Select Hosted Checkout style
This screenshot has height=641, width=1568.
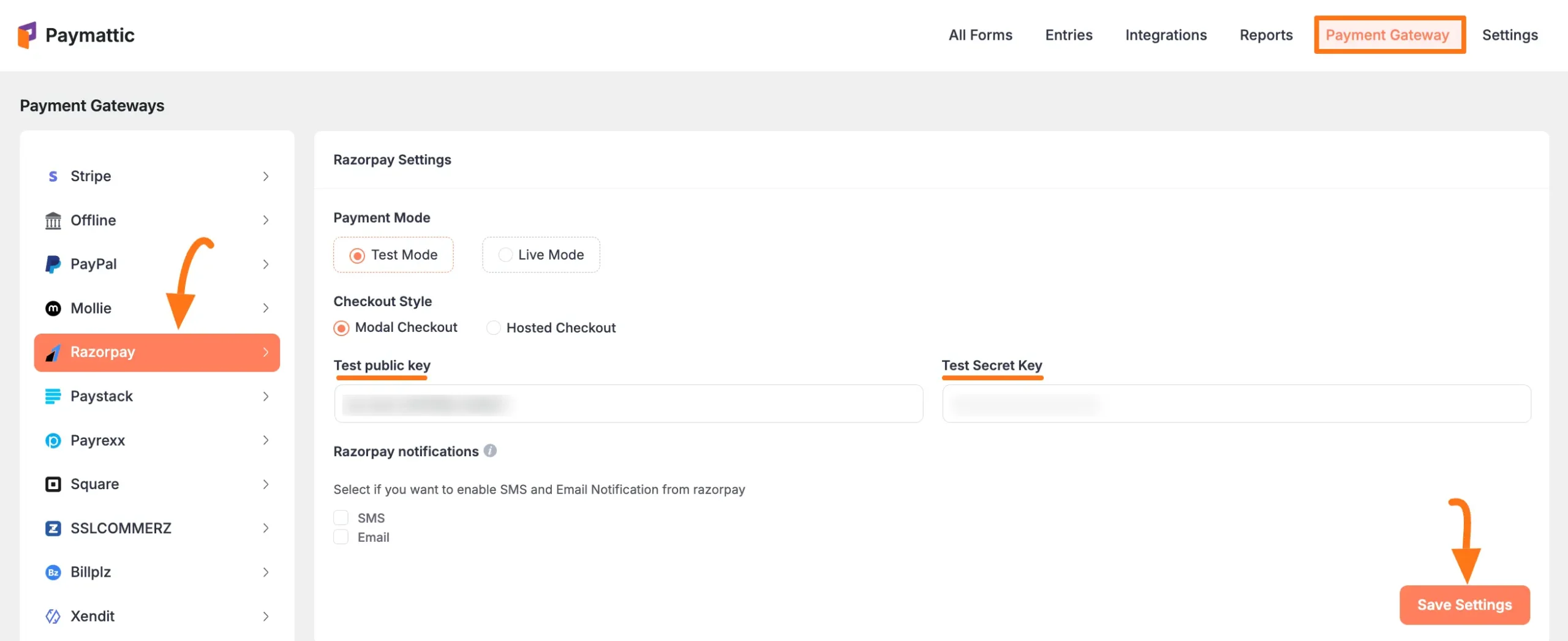(x=493, y=328)
